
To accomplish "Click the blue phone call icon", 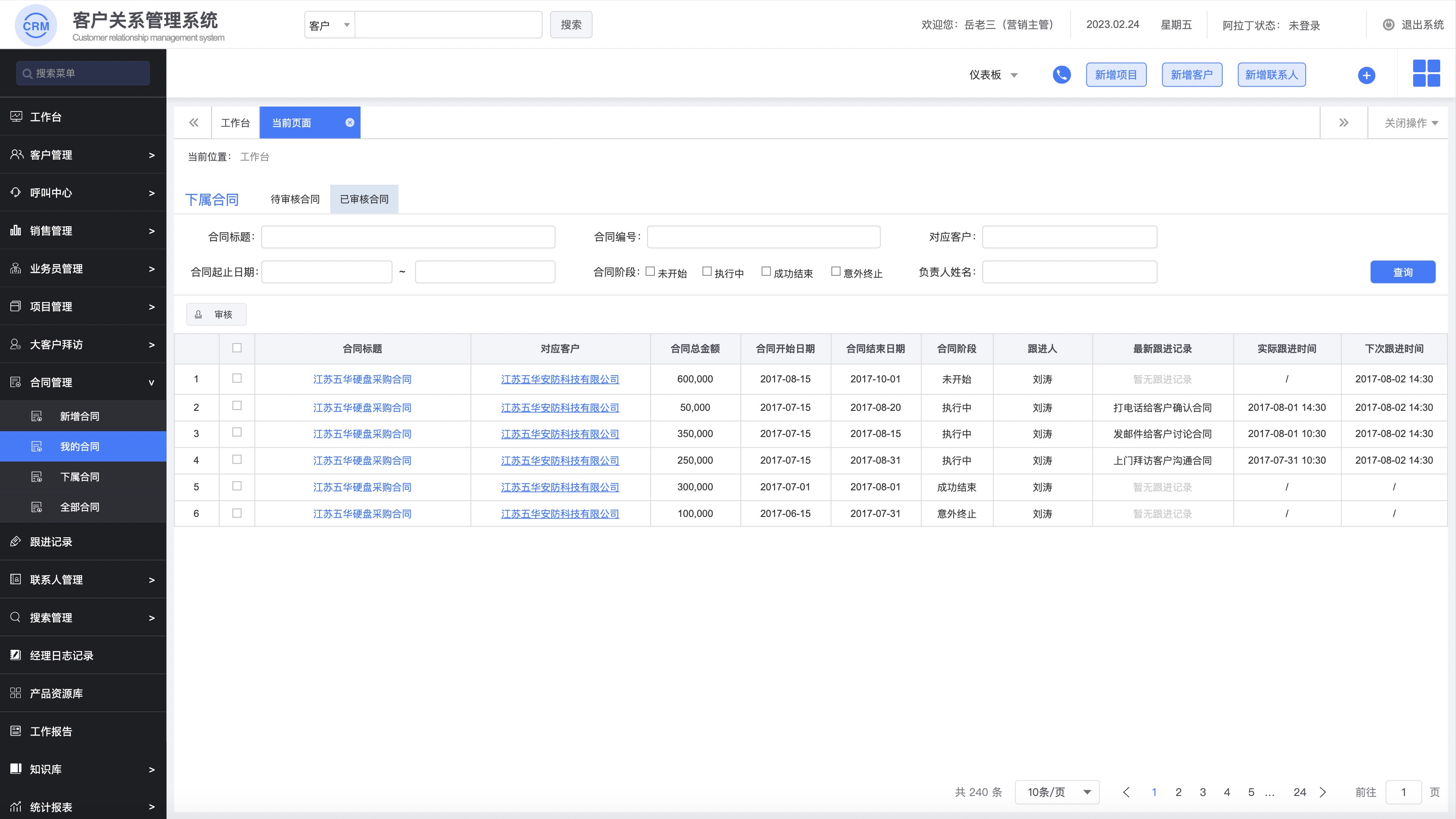I will tap(1062, 74).
